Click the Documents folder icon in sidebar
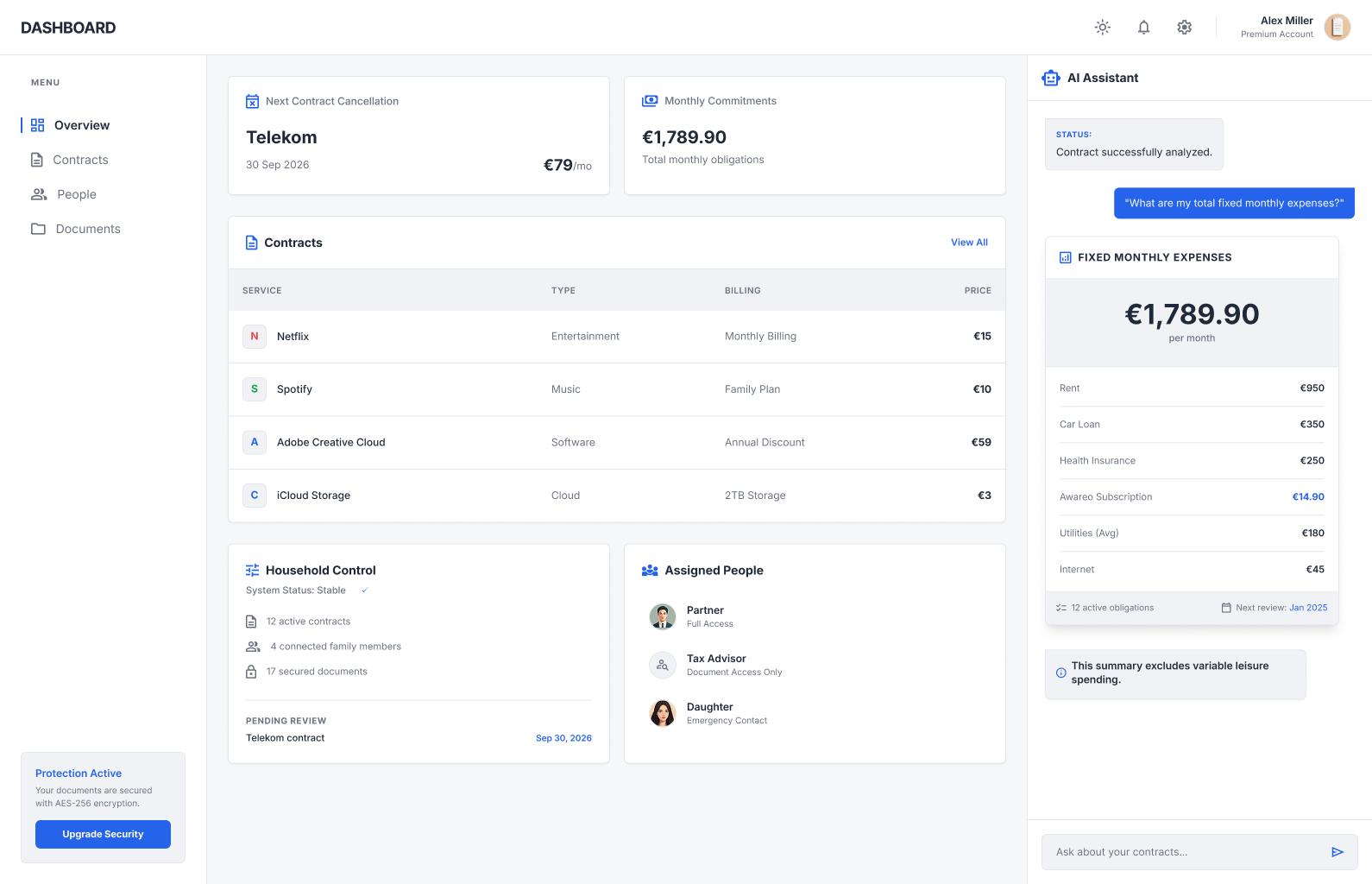1372x884 pixels. point(38,229)
